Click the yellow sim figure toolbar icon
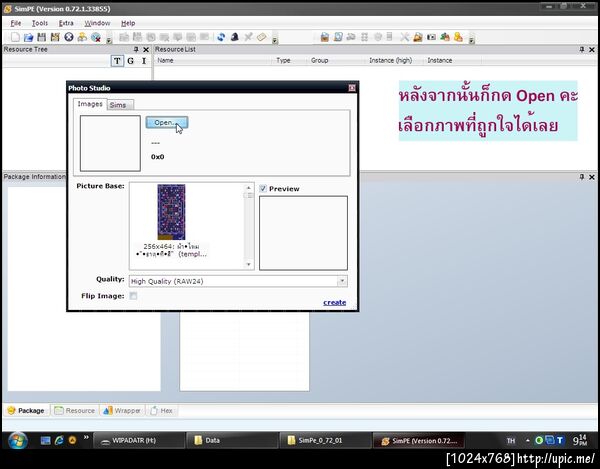The image size is (600, 469). tap(458, 37)
